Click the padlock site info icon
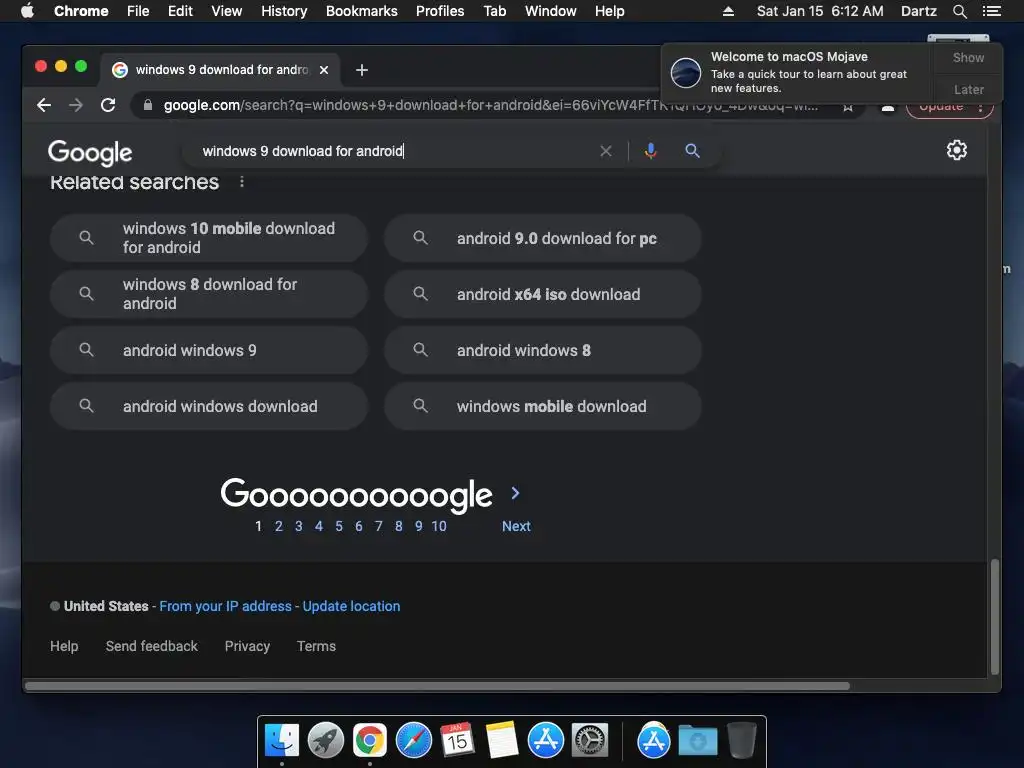The height and width of the screenshot is (768, 1024). click(x=148, y=105)
